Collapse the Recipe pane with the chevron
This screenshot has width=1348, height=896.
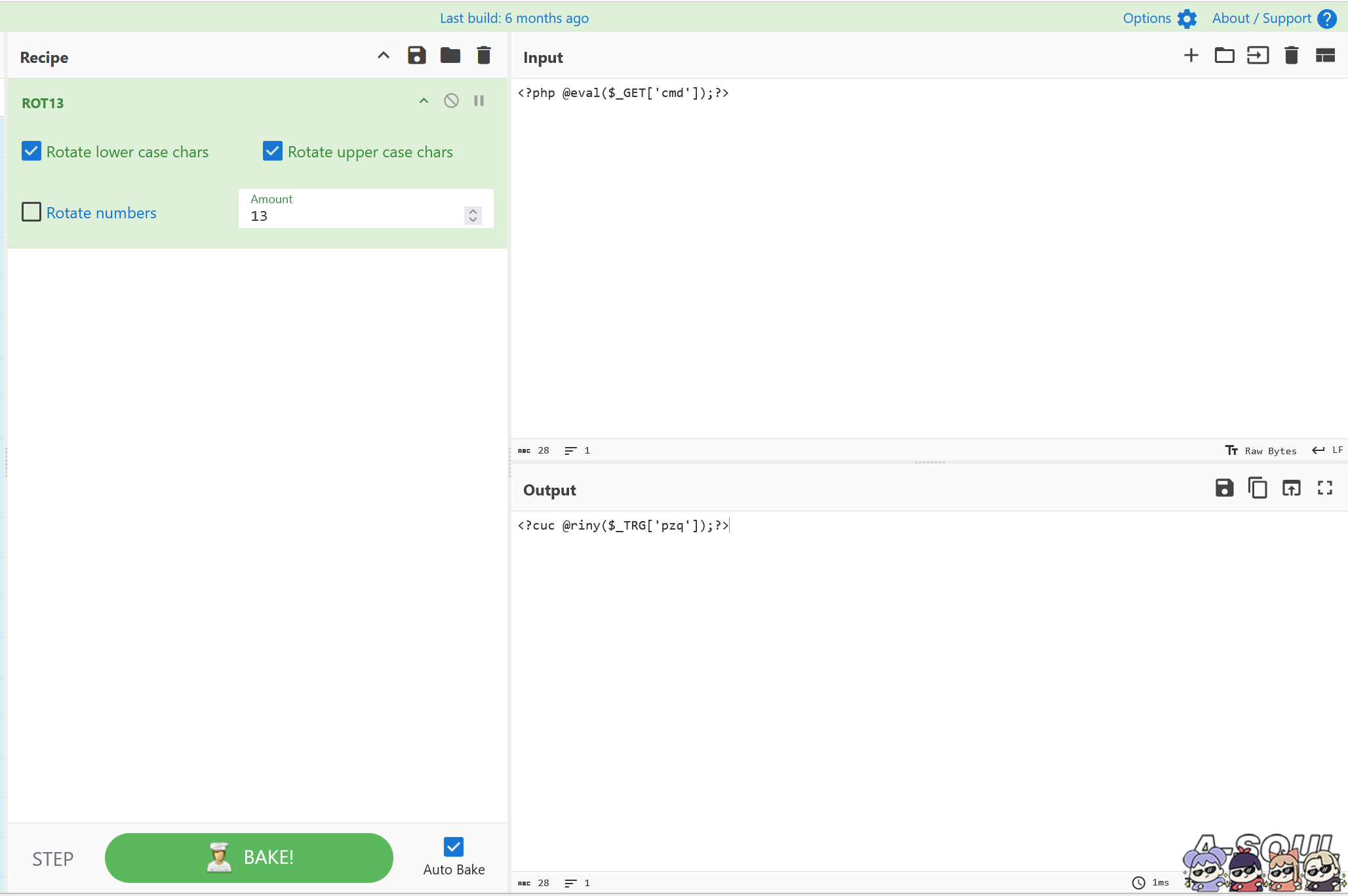pyautogui.click(x=384, y=56)
